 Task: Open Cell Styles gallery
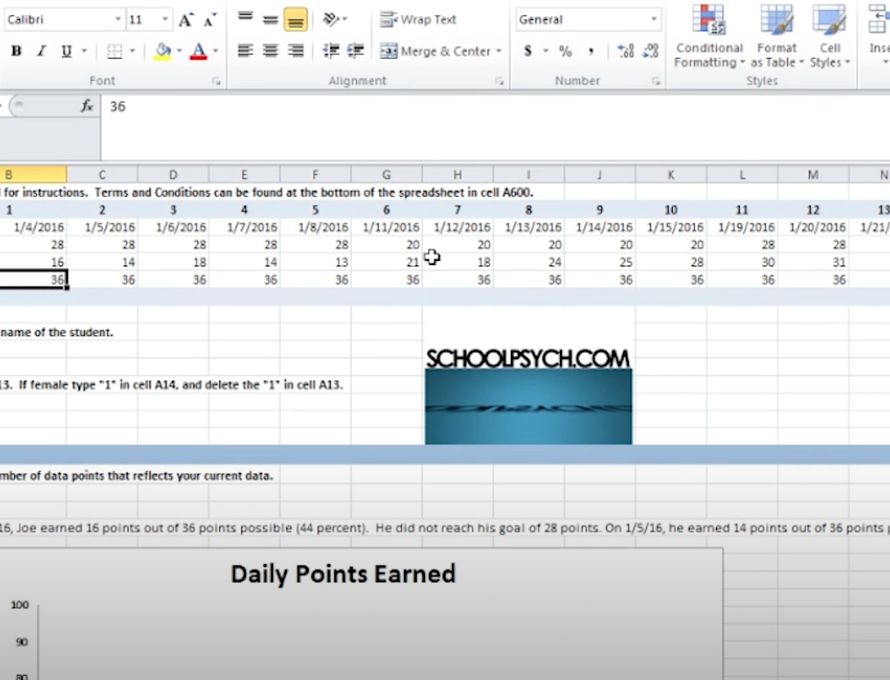coord(829,36)
